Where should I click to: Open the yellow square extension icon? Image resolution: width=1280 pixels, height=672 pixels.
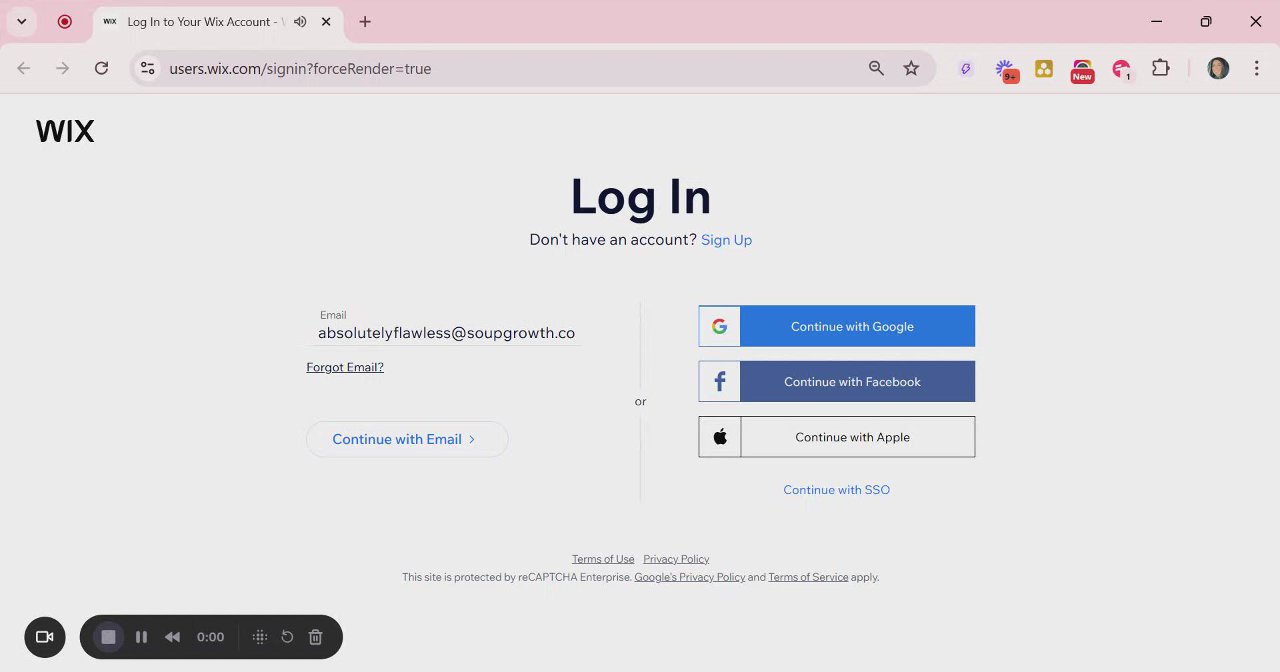(1044, 69)
